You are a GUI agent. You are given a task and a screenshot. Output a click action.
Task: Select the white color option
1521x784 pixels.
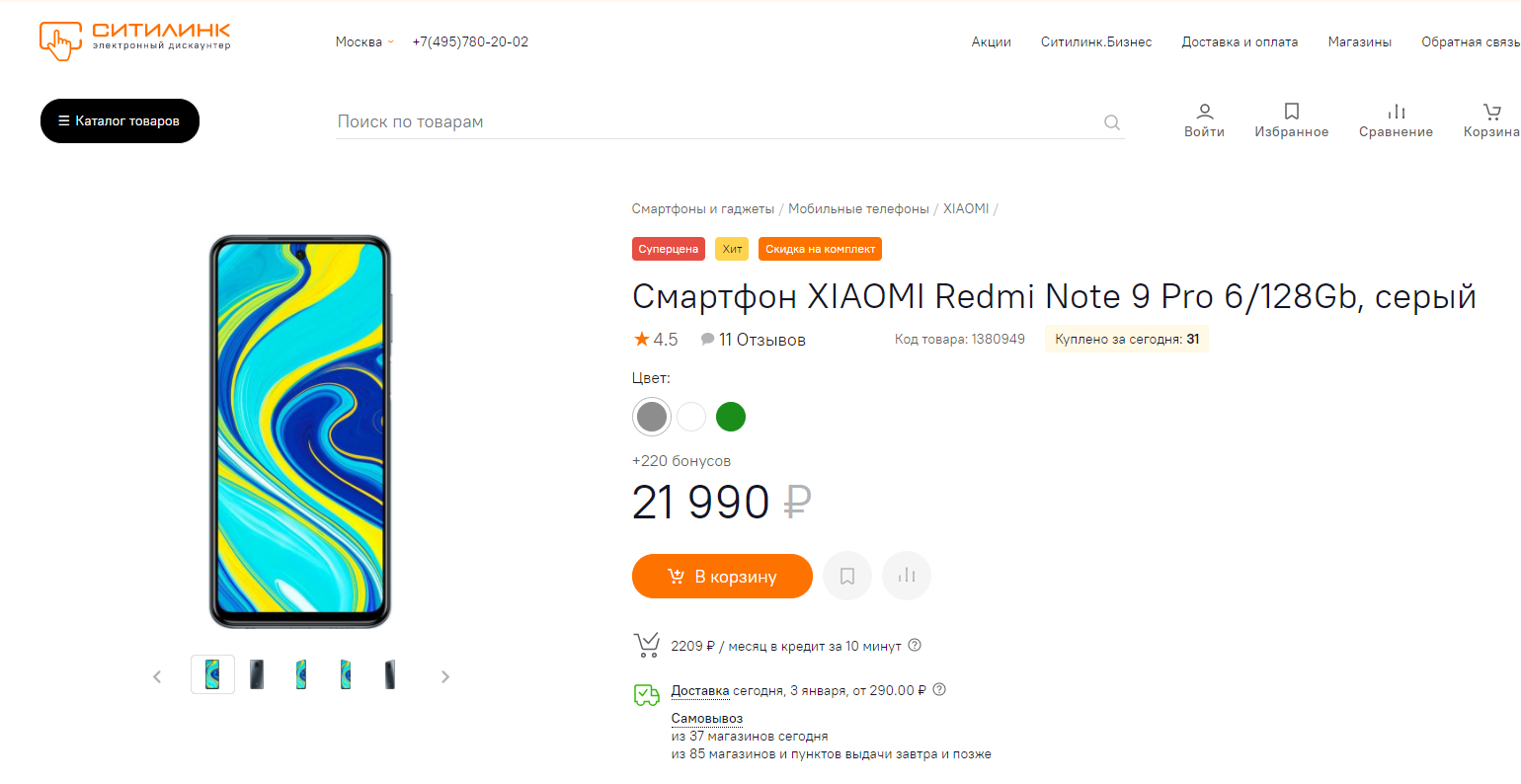click(x=691, y=417)
